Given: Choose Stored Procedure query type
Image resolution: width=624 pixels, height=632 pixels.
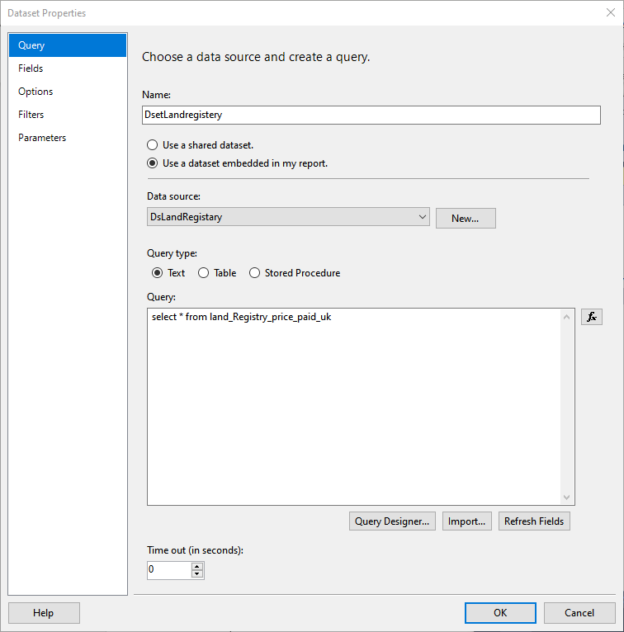Looking at the screenshot, I should point(254,273).
